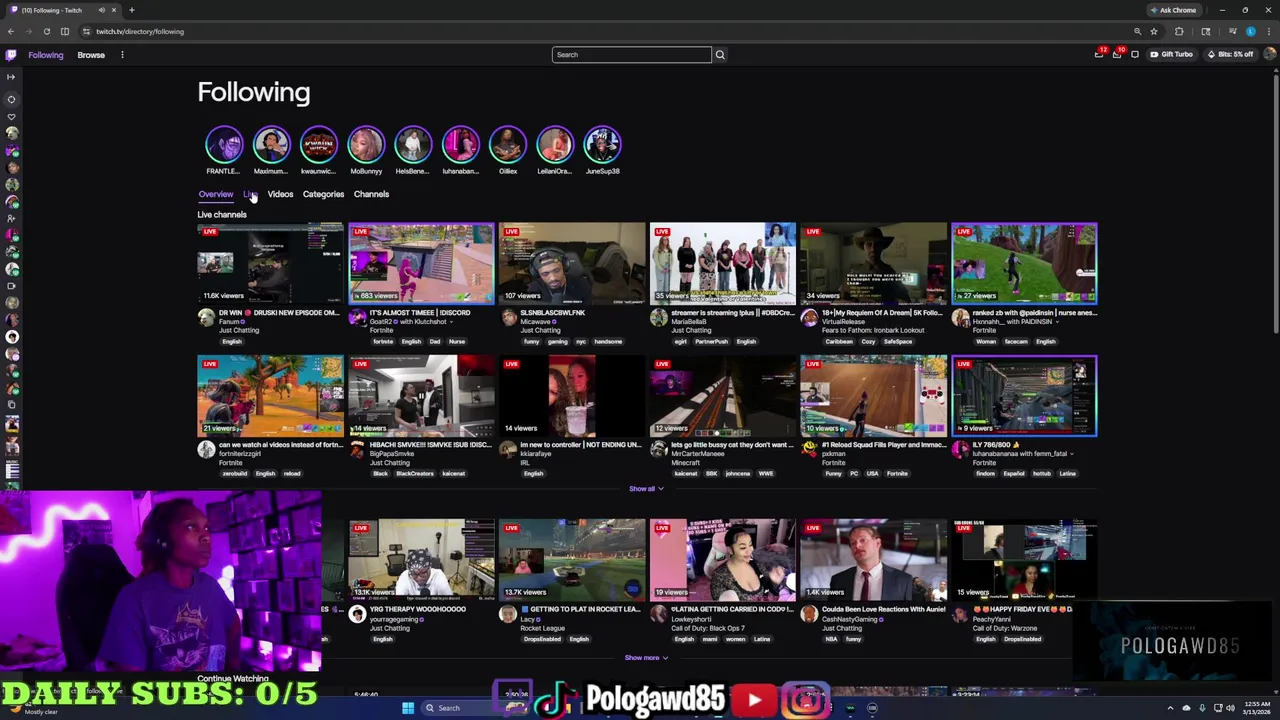Open Chrome extensions puzzle icon
The height and width of the screenshot is (720, 1280).
(1179, 31)
